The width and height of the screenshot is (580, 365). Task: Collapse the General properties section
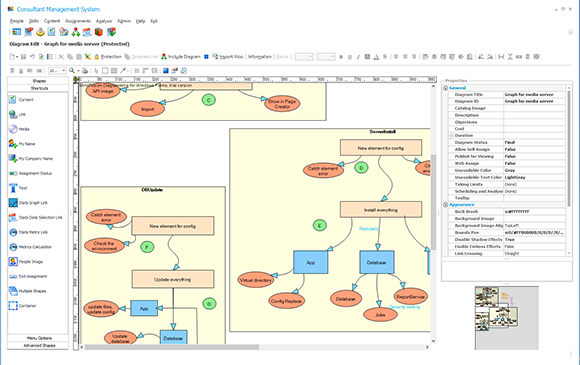[x=445, y=88]
